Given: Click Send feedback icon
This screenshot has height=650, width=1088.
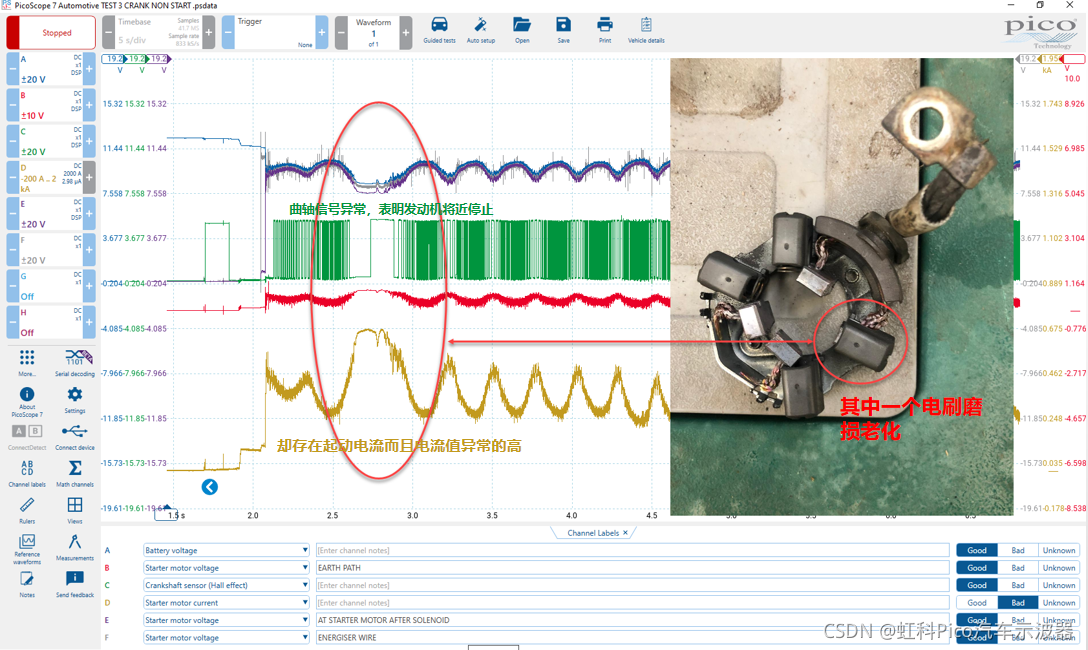Looking at the screenshot, I should point(75,583).
